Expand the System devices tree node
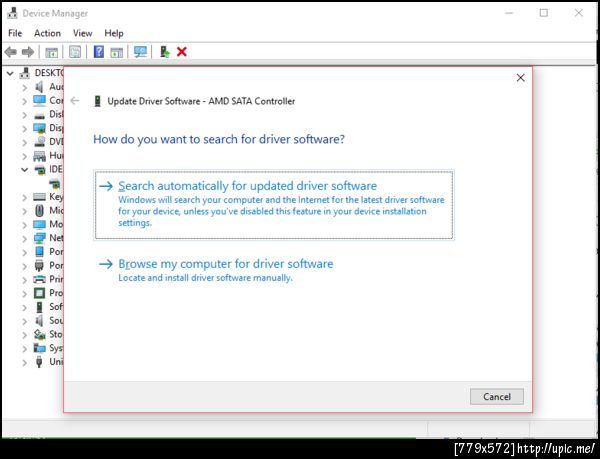 [24, 348]
